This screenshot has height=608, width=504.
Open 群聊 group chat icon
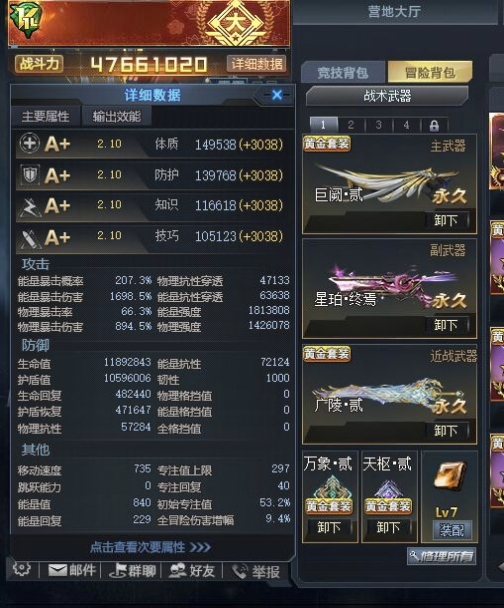118,571
